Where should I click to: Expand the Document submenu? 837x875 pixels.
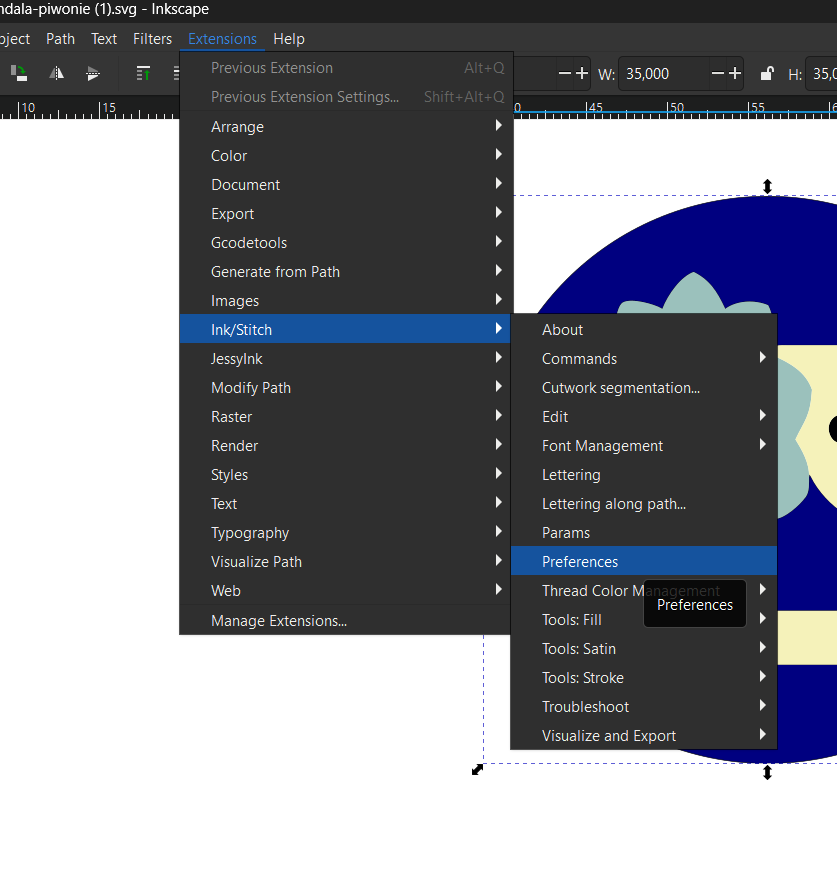pyautogui.click(x=346, y=185)
